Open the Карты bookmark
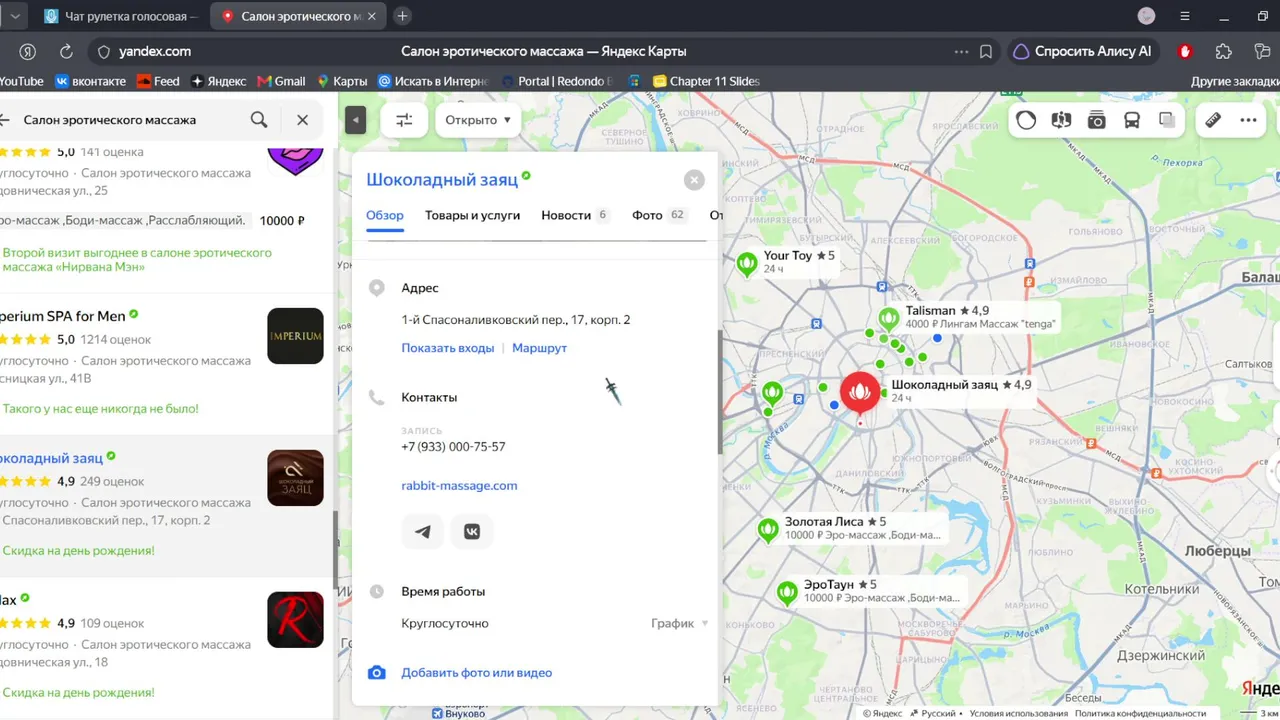Viewport: 1280px width, 720px height. pyautogui.click(x=342, y=81)
